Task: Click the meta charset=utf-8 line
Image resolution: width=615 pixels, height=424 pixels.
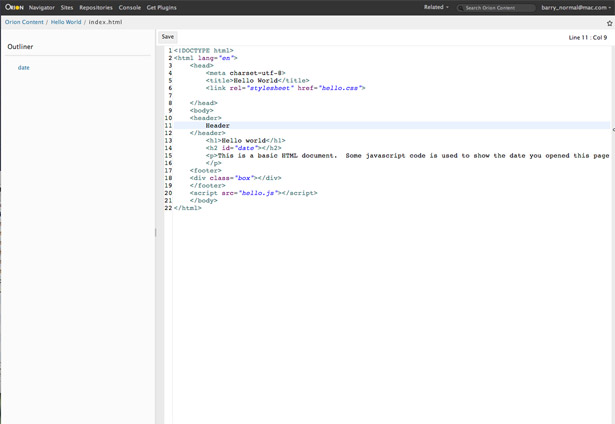Action: pos(246,73)
